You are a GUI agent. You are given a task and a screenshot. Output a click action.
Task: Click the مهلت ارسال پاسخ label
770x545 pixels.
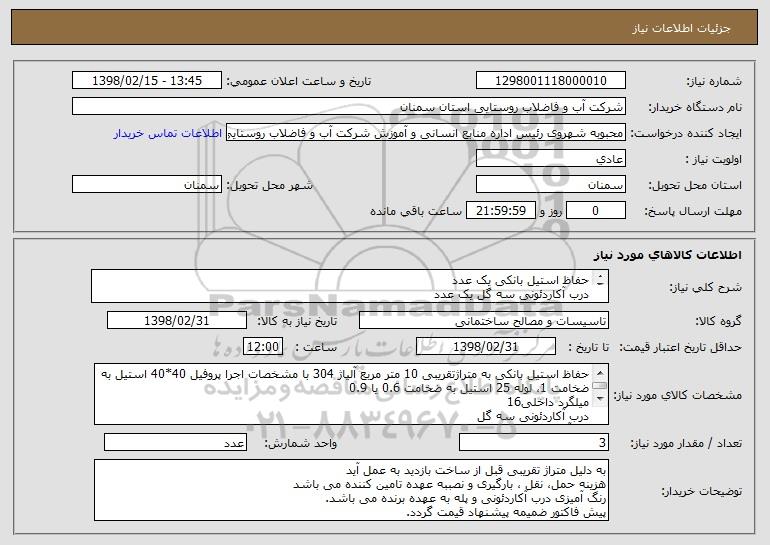tap(693, 211)
